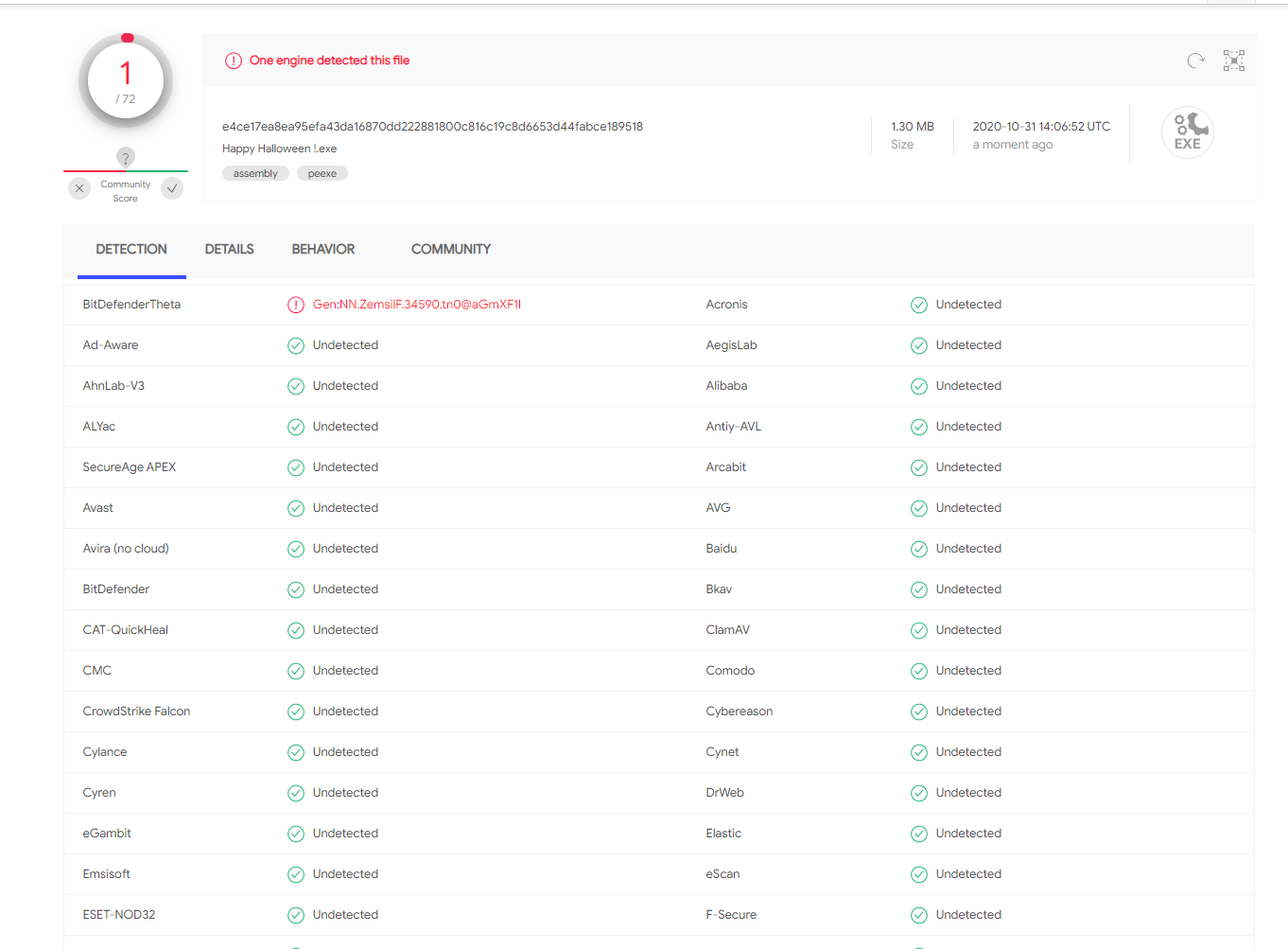
Task: Click Acronis green check icon
Action: (x=919, y=305)
